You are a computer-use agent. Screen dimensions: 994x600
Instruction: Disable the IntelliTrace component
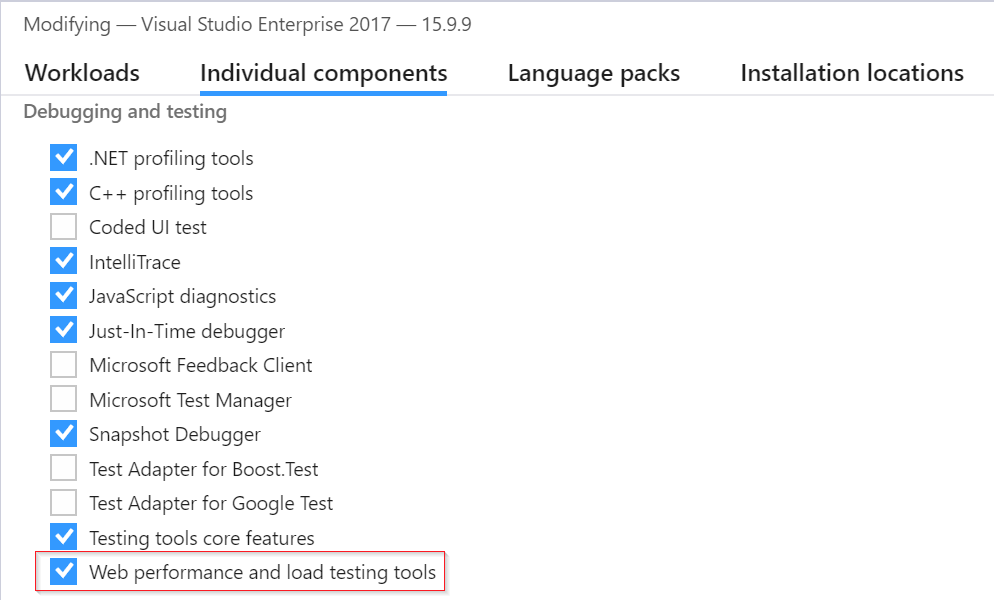point(63,261)
